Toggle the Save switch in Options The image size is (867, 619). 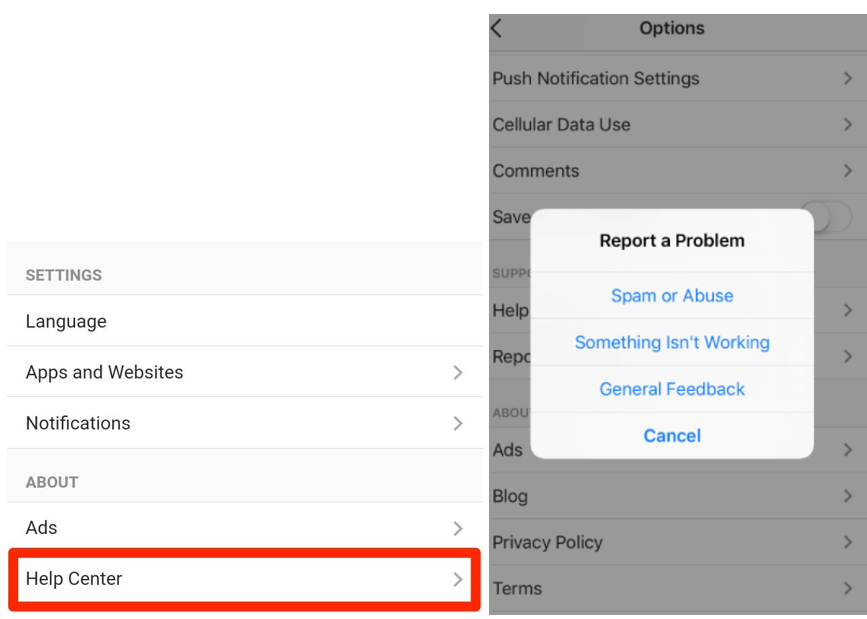pyautogui.click(x=829, y=216)
